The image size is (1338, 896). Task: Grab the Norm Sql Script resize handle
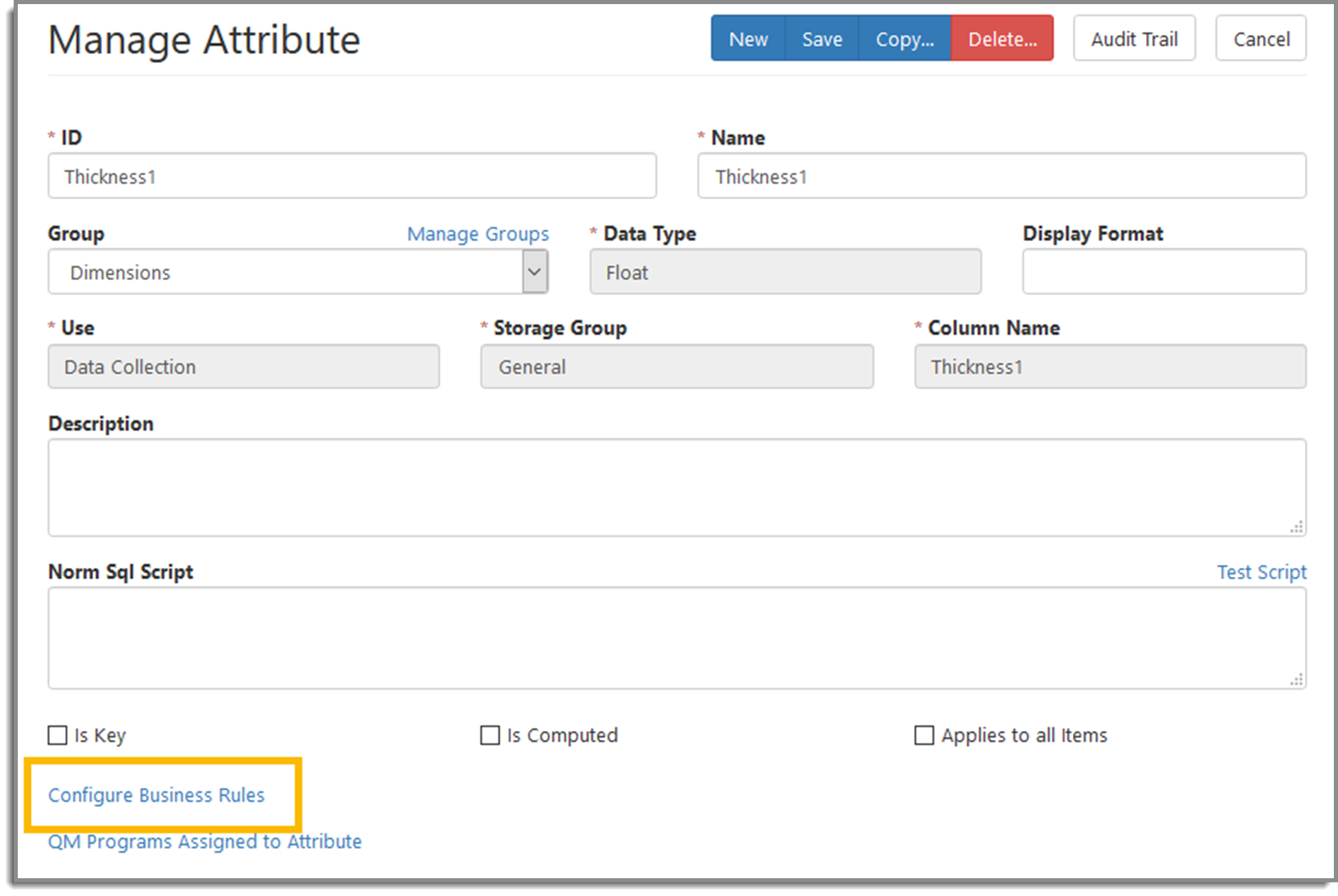tap(1296, 680)
